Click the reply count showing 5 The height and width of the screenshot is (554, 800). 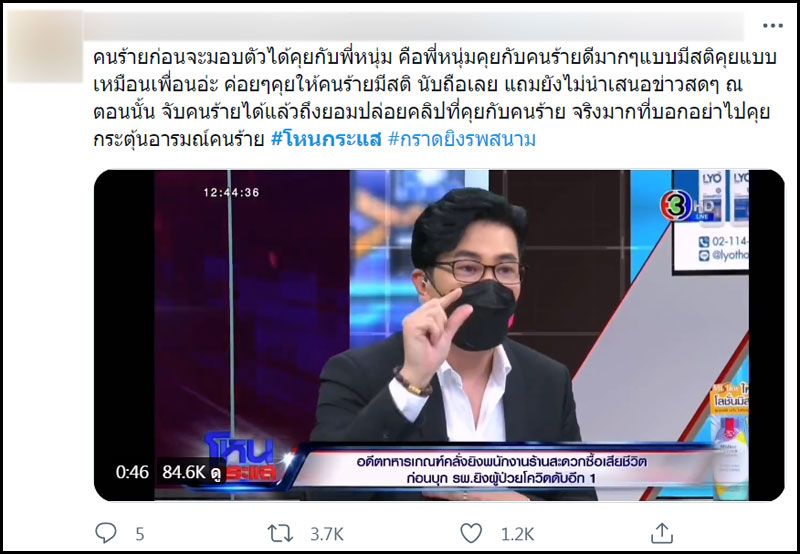point(140,534)
